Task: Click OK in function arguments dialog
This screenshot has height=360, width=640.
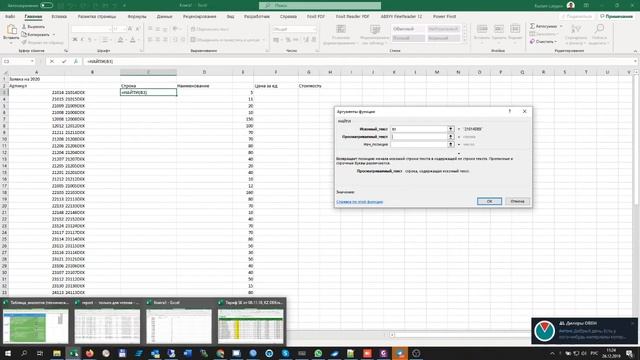Action: click(x=489, y=201)
